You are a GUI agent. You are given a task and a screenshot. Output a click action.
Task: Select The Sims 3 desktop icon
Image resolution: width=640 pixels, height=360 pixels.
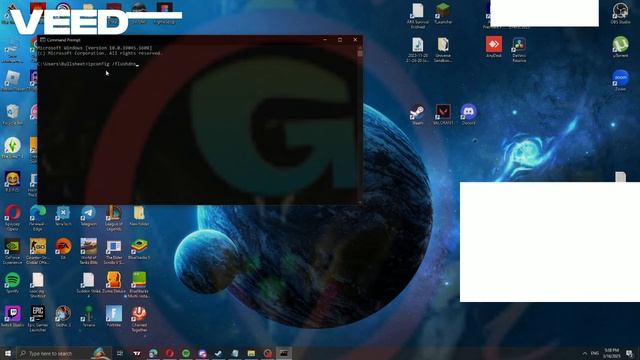12,148
